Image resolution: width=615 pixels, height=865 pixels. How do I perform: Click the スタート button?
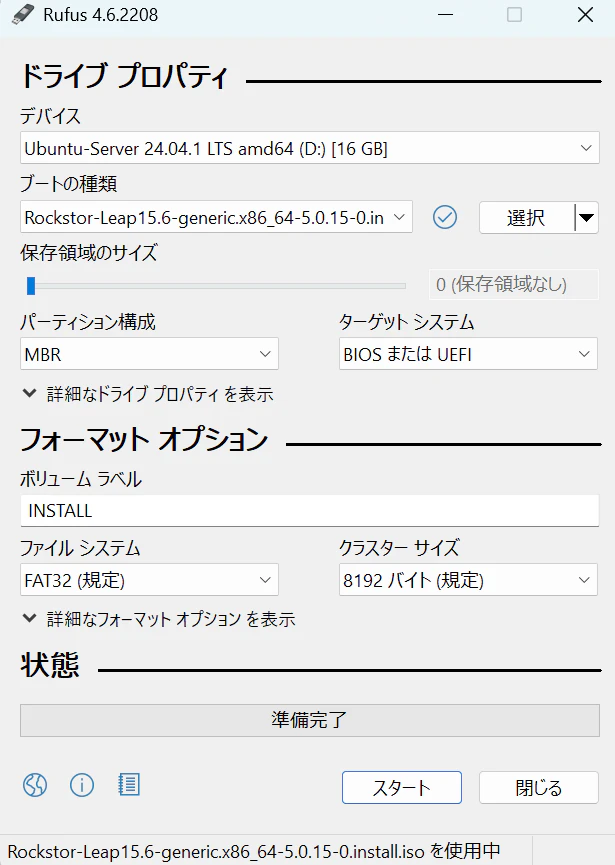(x=402, y=787)
